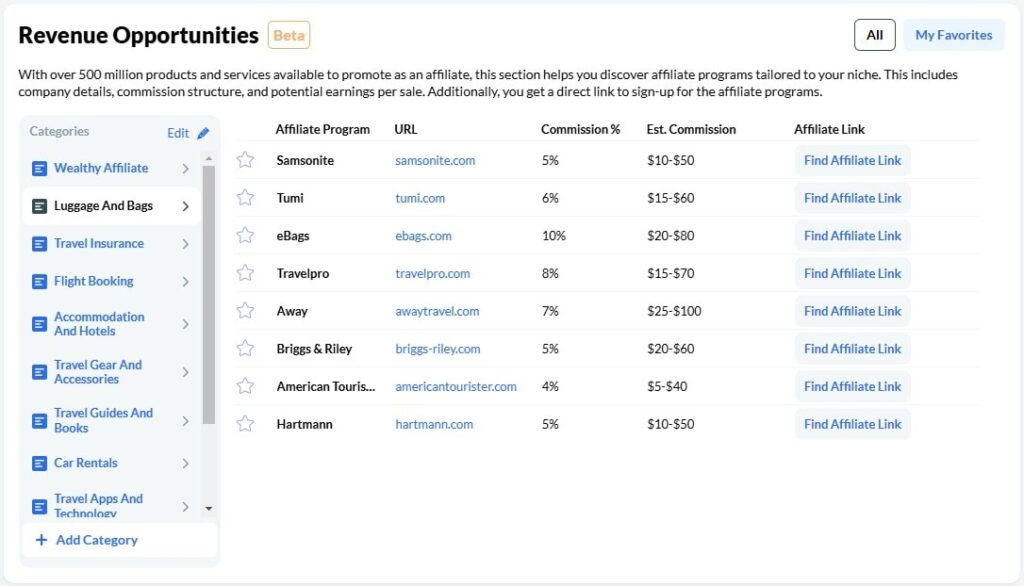Toggle favorite star for eBags
The image size is (1024, 586).
245,235
